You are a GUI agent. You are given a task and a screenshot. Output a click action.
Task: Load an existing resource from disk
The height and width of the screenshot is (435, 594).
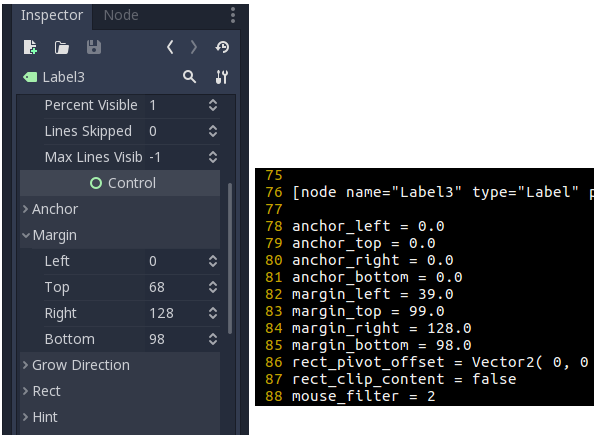(62, 48)
